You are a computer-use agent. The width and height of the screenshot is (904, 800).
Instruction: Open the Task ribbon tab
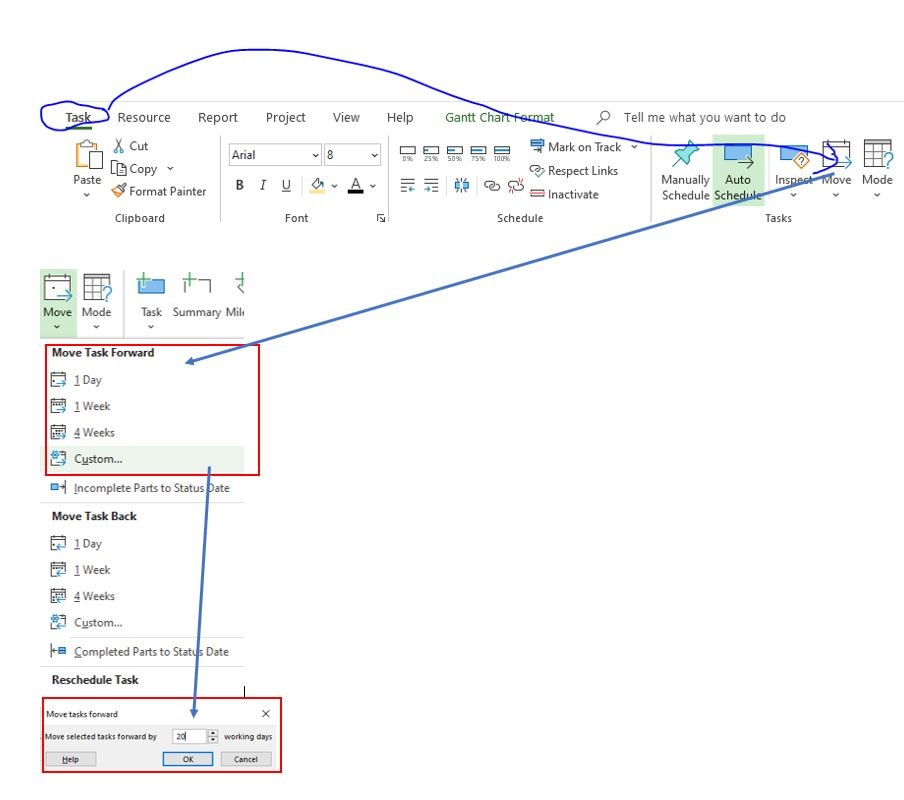pyautogui.click(x=78, y=118)
